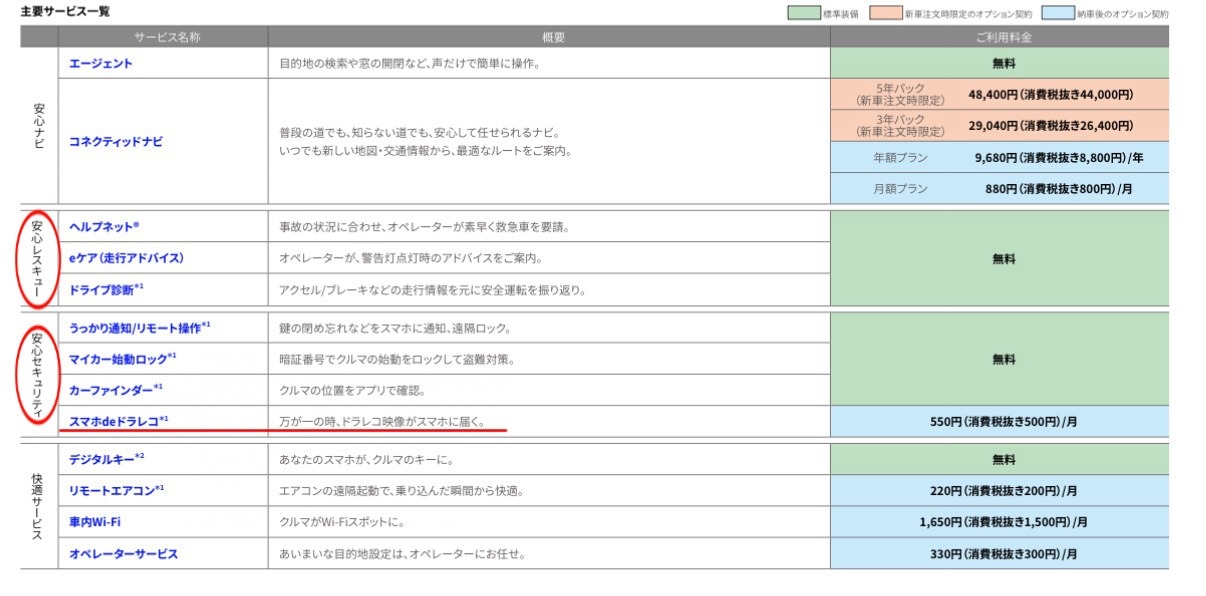Open the ヘルプネット service link

(x=103, y=227)
